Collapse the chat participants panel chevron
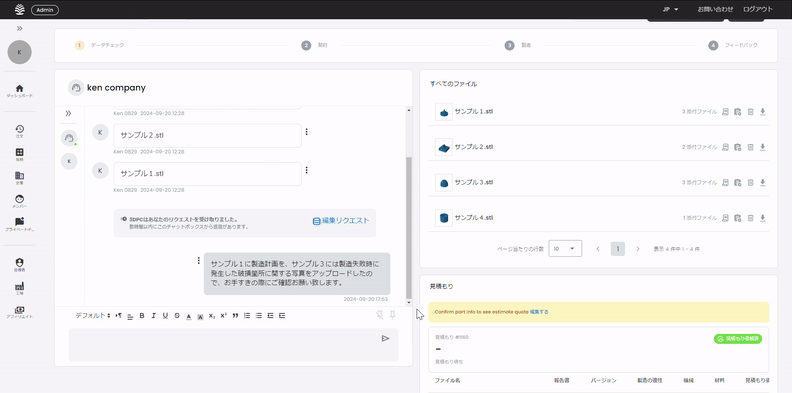 click(x=69, y=114)
